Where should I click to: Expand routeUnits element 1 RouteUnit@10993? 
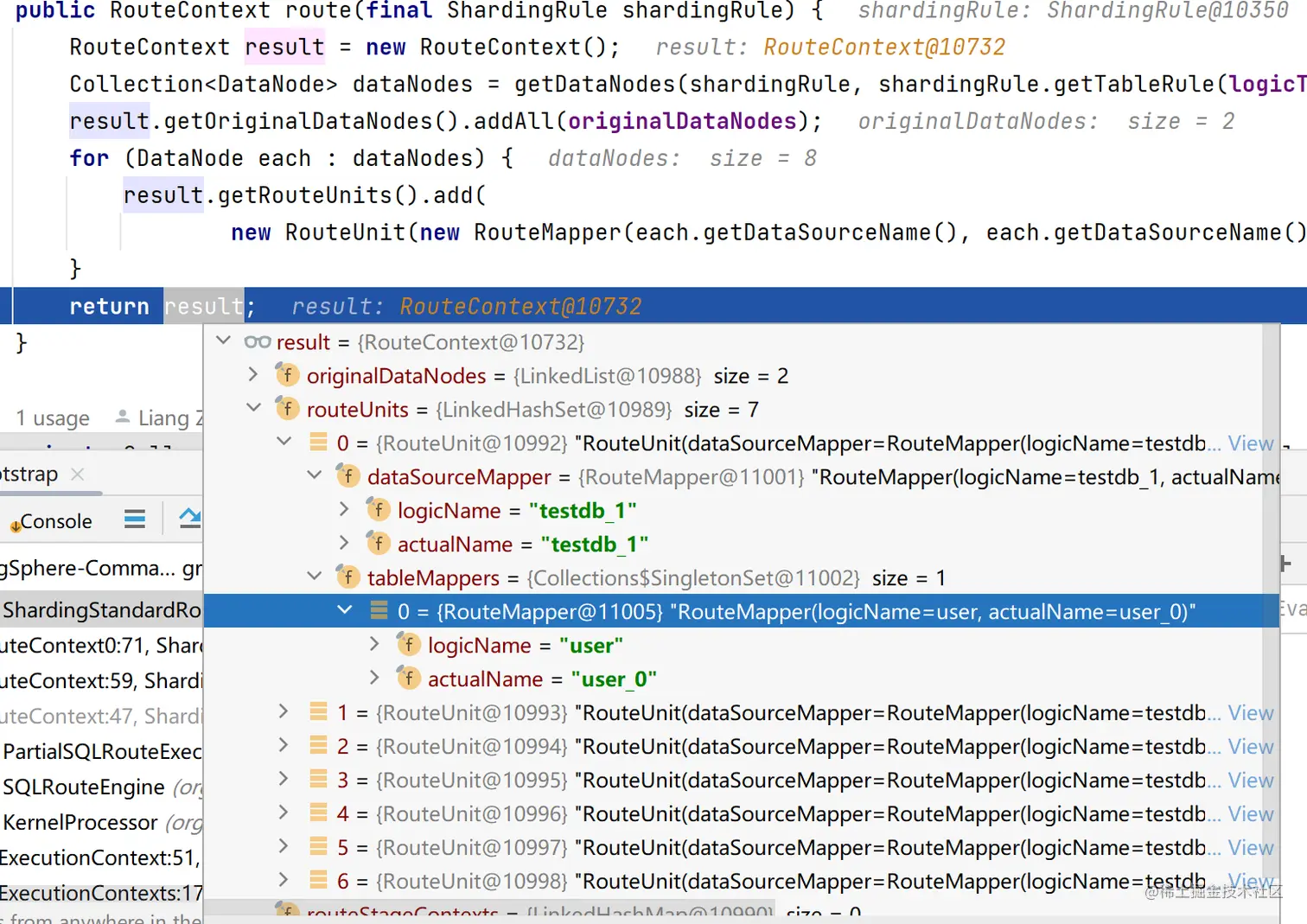pyautogui.click(x=284, y=711)
